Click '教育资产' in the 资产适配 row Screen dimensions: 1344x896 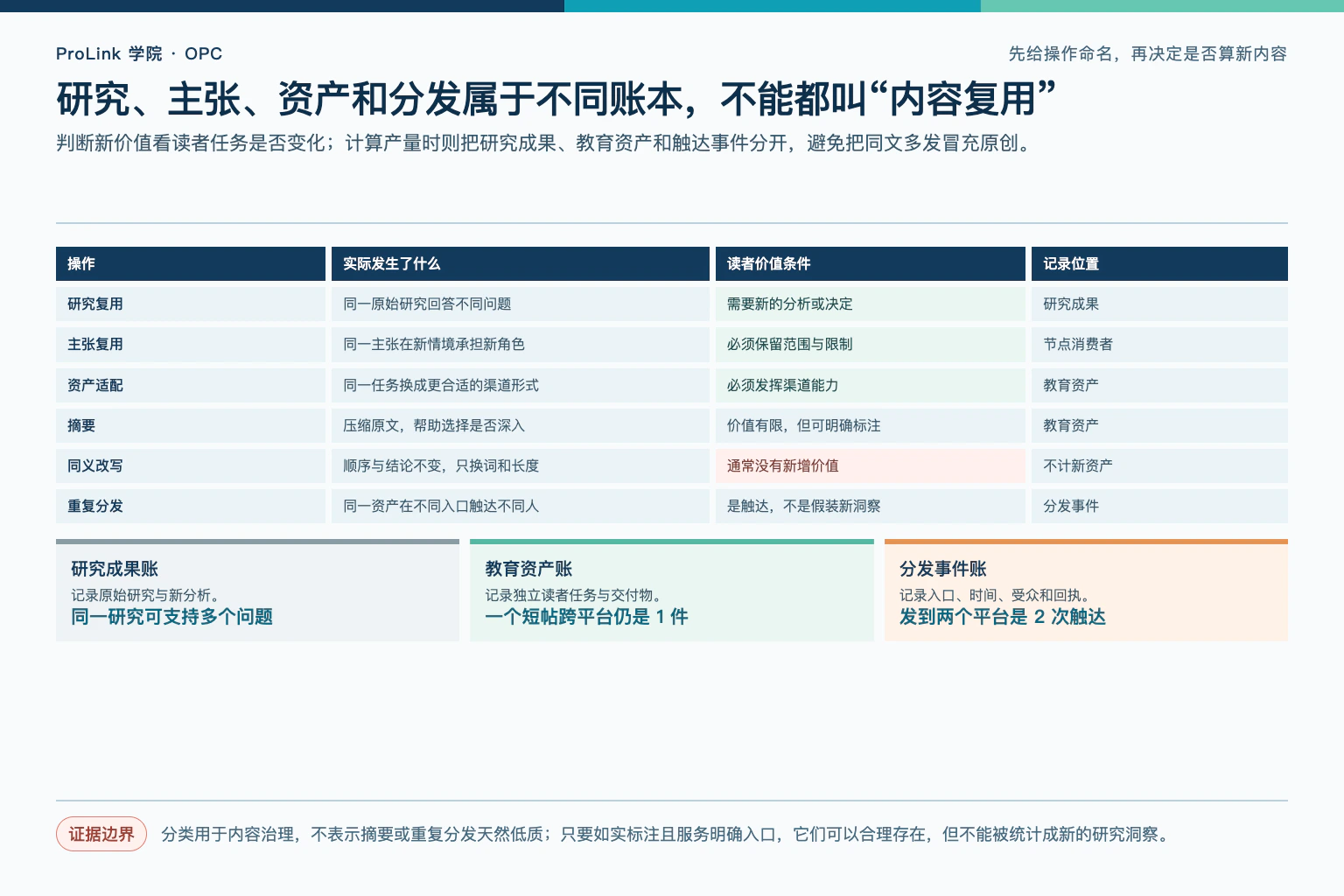click(1159, 385)
